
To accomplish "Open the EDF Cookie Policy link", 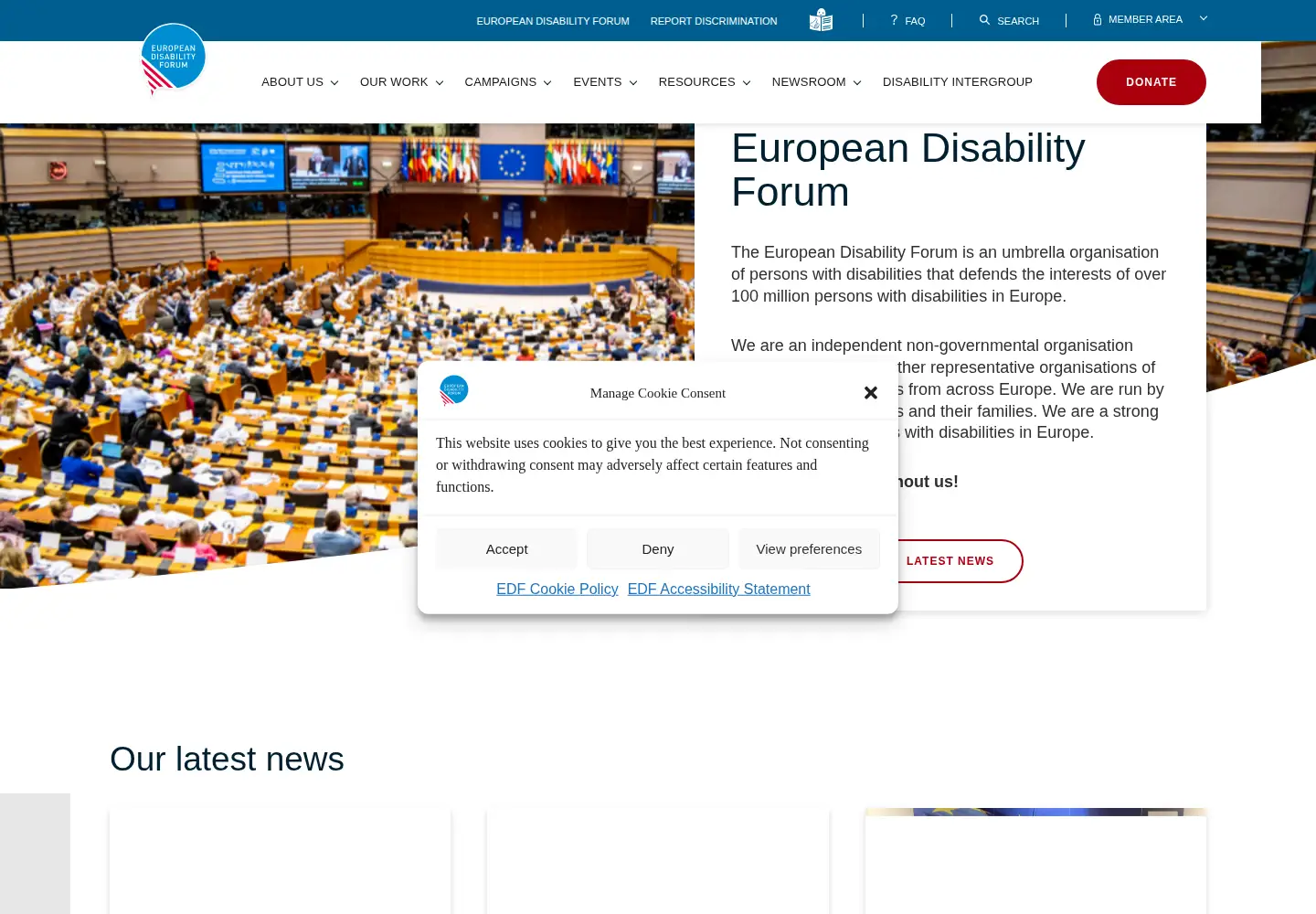I will point(557,590).
